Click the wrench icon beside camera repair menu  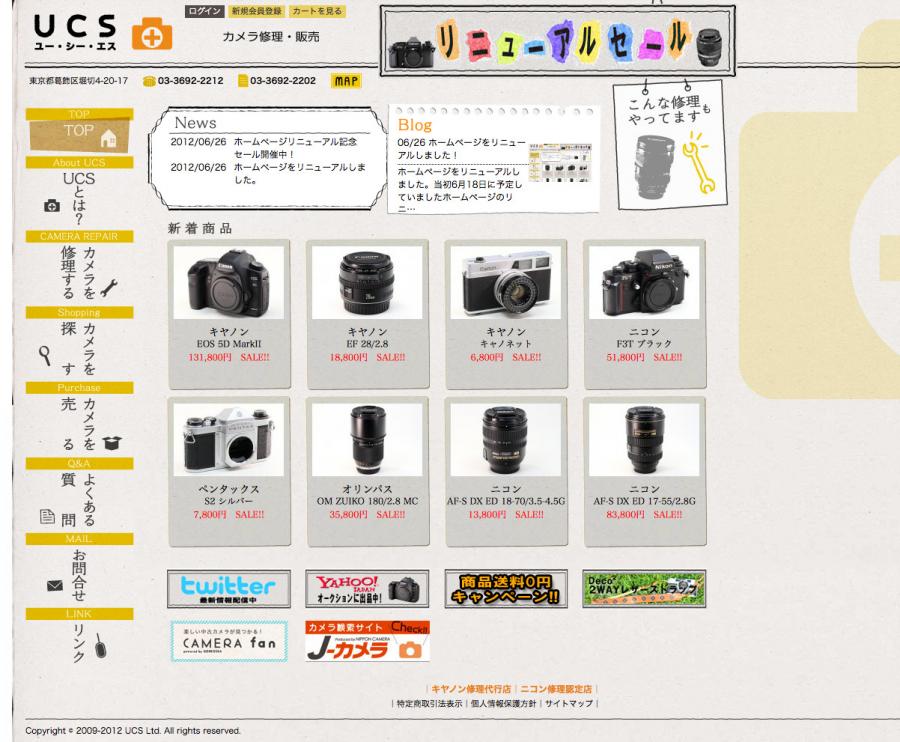tap(109, 288)
